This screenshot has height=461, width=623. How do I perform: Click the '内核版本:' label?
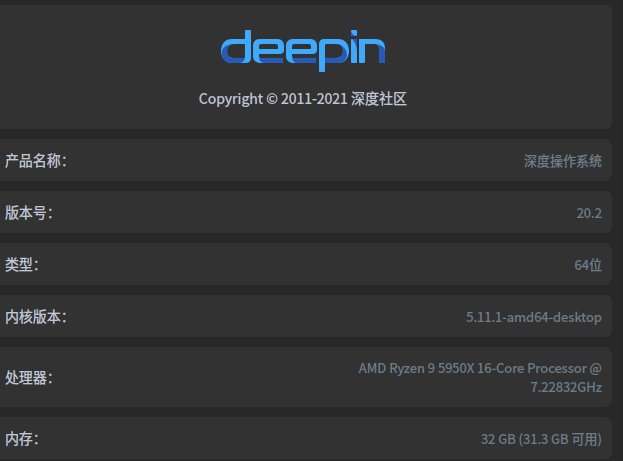pos(36,317)
